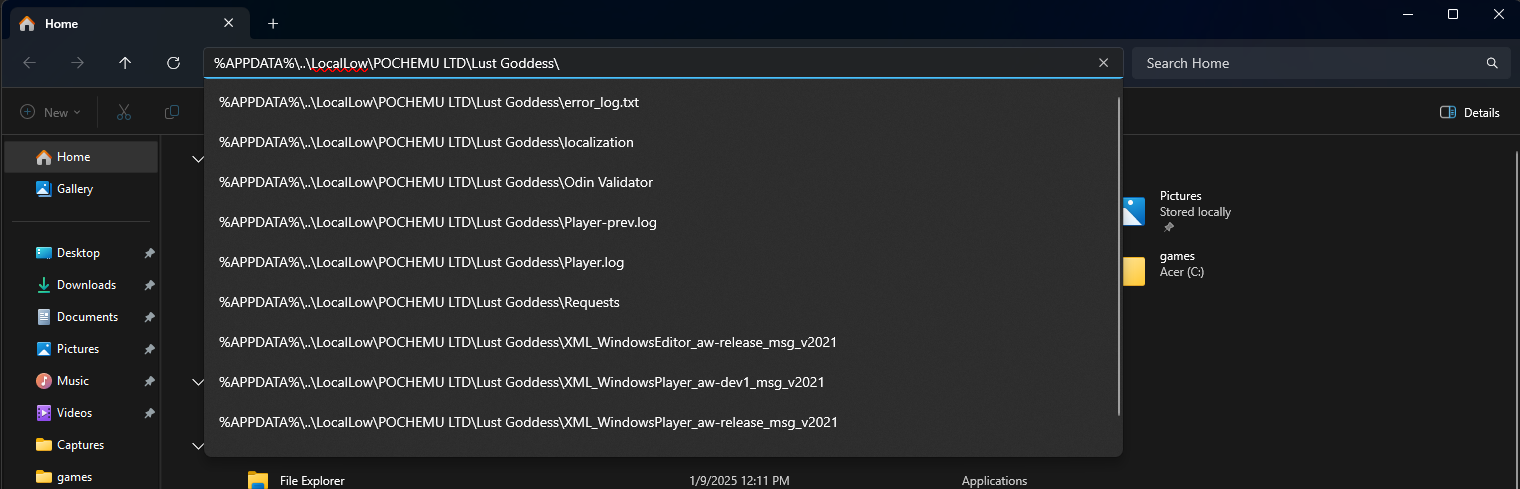The width and height of the screenshot is (1520, 489).
Task: Unpin Downloads using its pin icon
Action: pos(149,285)
